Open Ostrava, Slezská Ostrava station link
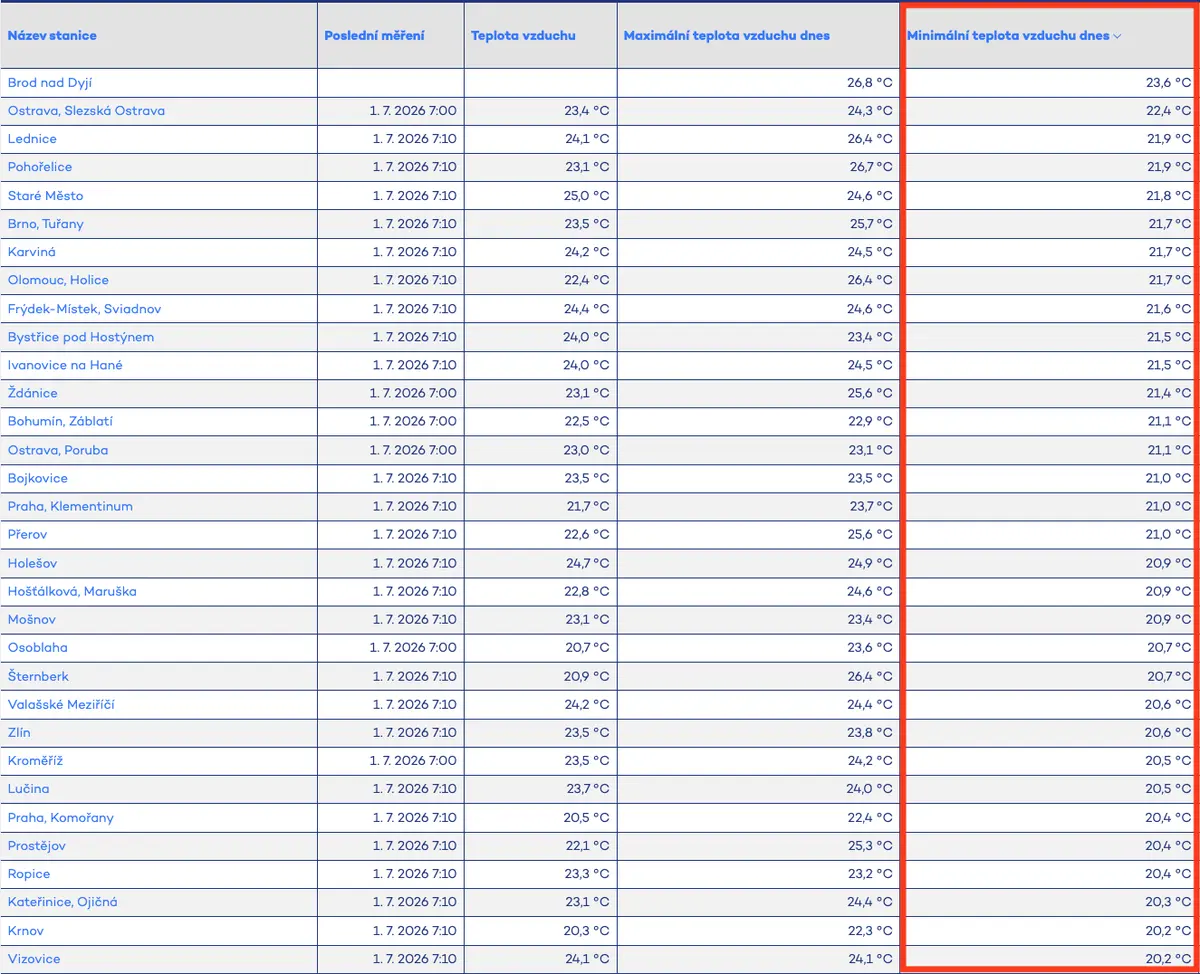 point(86,111)
